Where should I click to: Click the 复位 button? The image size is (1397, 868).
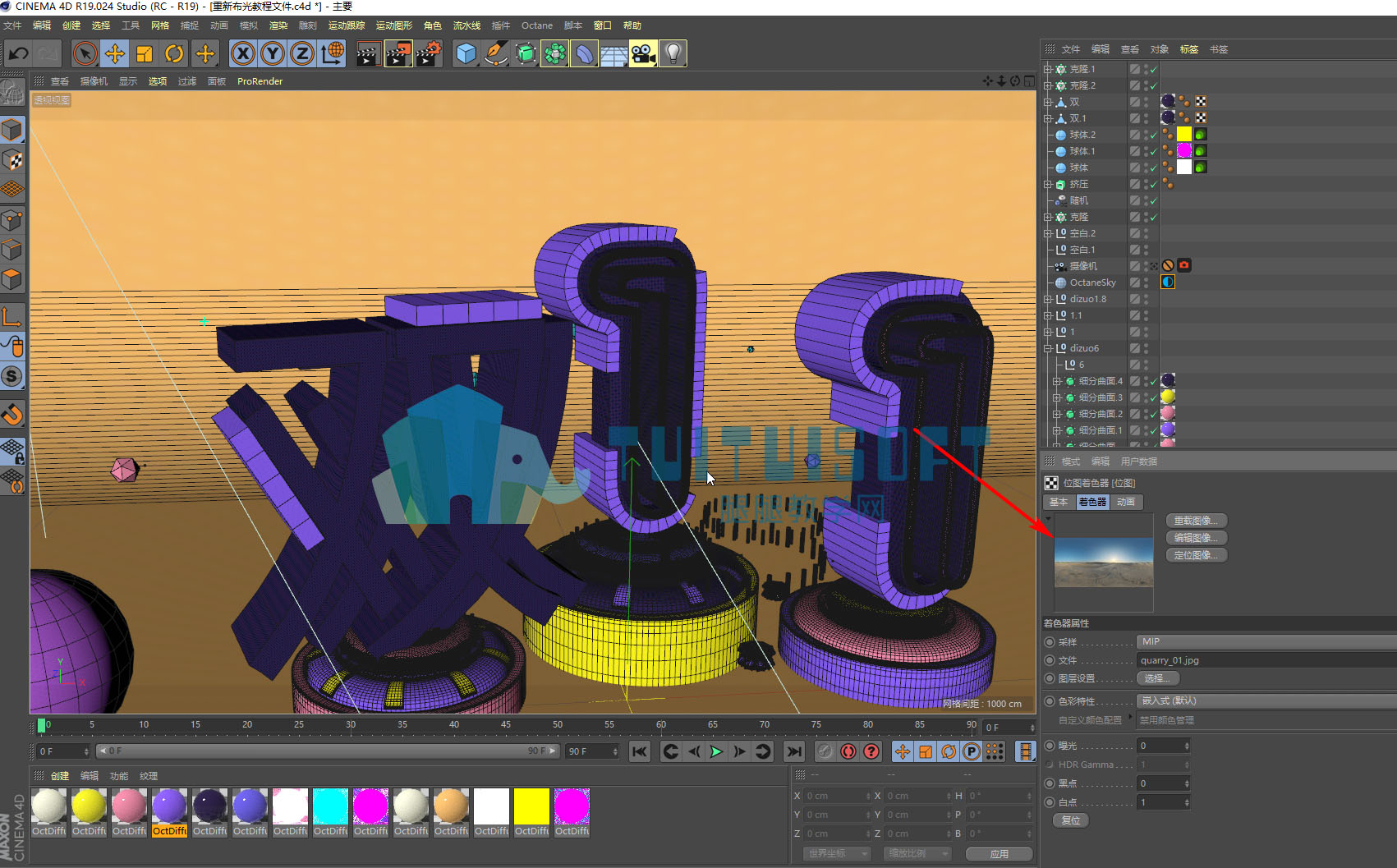pyautogui.click(x=1071, y=820)
